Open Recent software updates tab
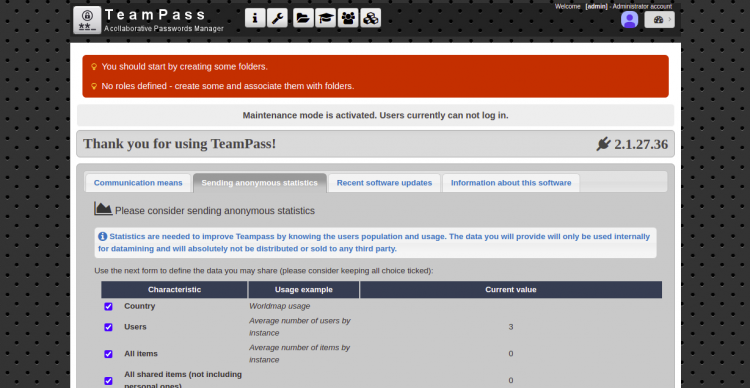Viewport: 750px width, 388px height. [x=385, y=183]
